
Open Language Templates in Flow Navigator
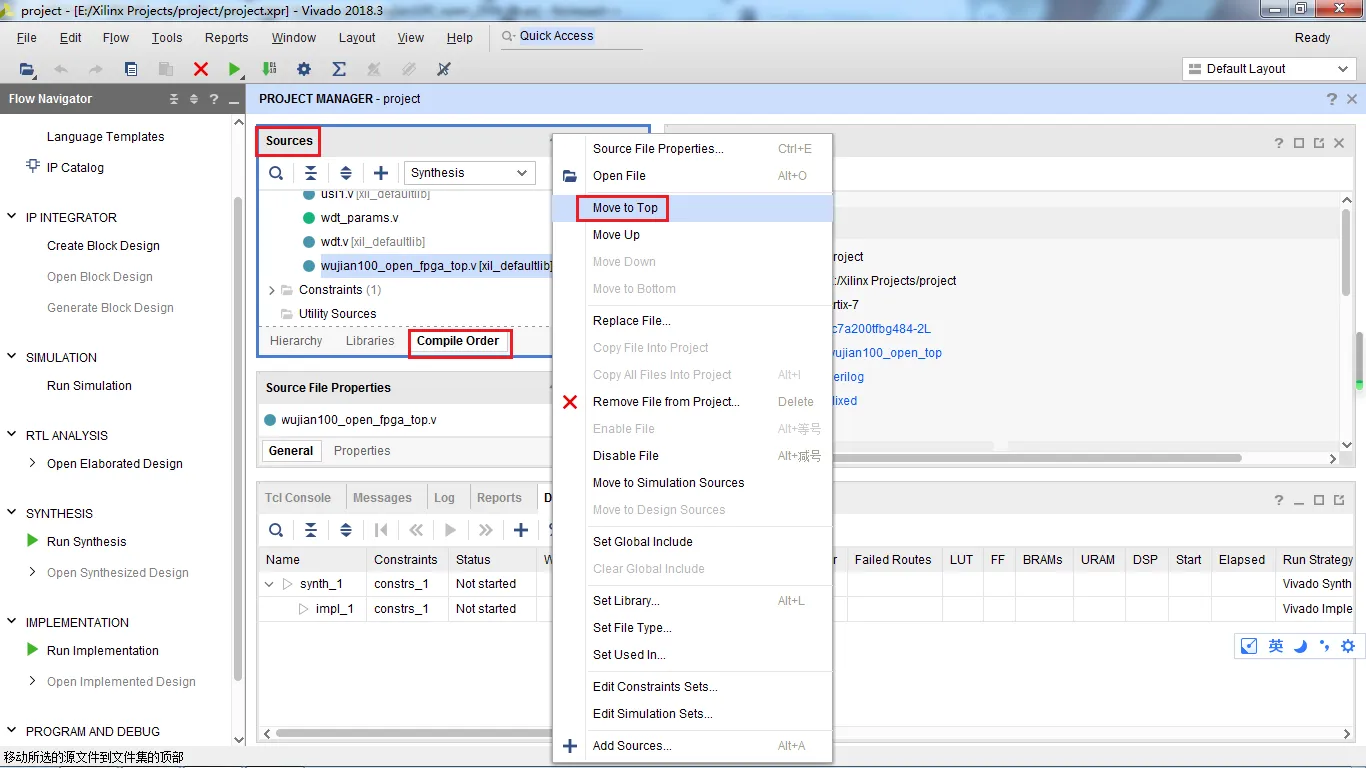tap(106, 137)
